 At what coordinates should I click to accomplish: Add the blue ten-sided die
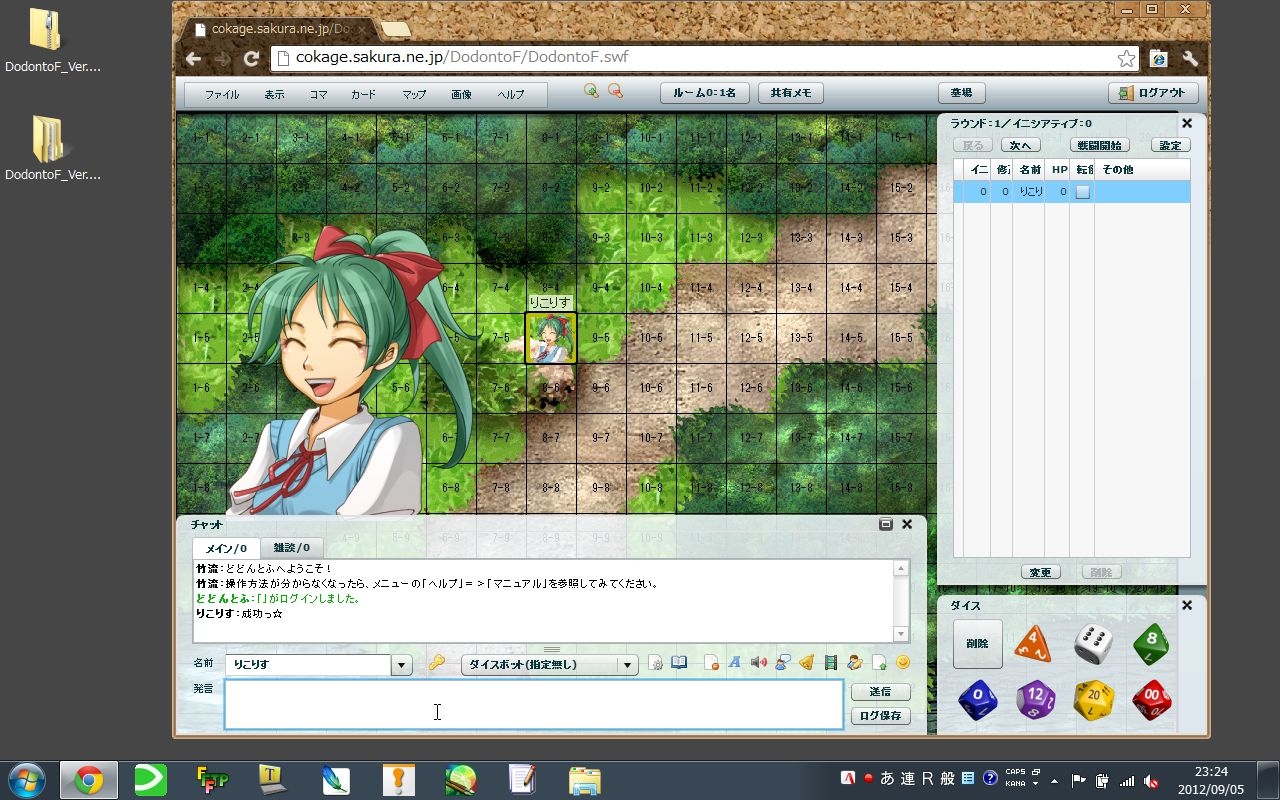click(977, 700)
